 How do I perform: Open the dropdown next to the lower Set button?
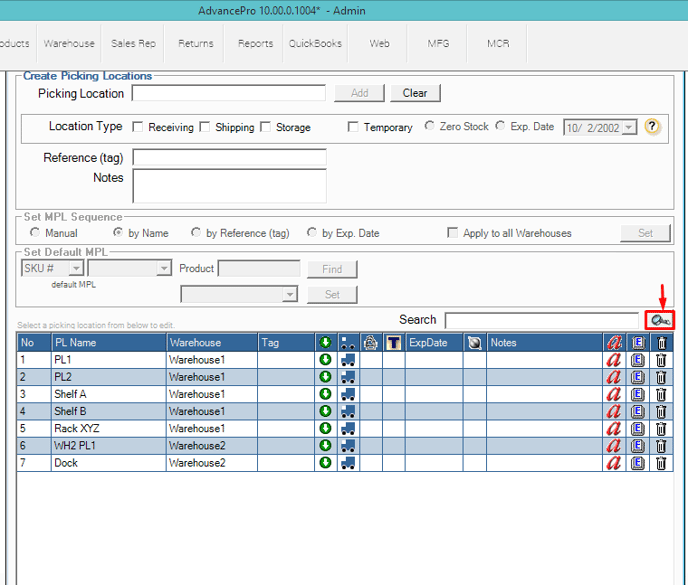click(290, 295)
